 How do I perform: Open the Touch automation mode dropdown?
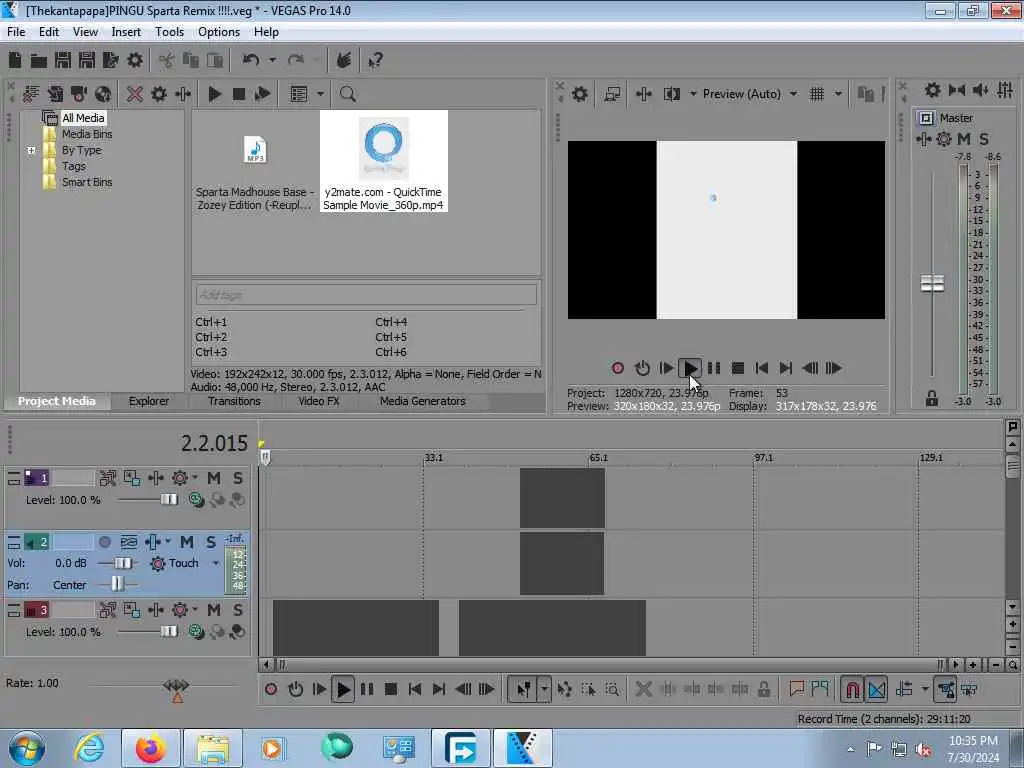tap(216, 563)
